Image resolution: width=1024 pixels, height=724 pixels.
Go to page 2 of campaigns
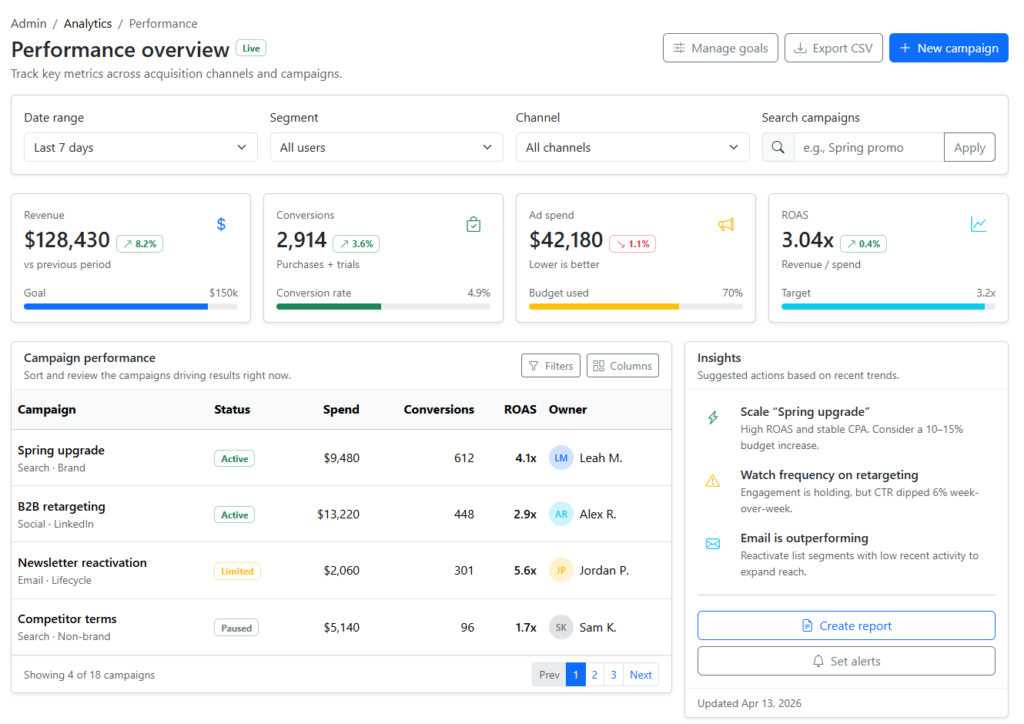click(x=594, y=675)
